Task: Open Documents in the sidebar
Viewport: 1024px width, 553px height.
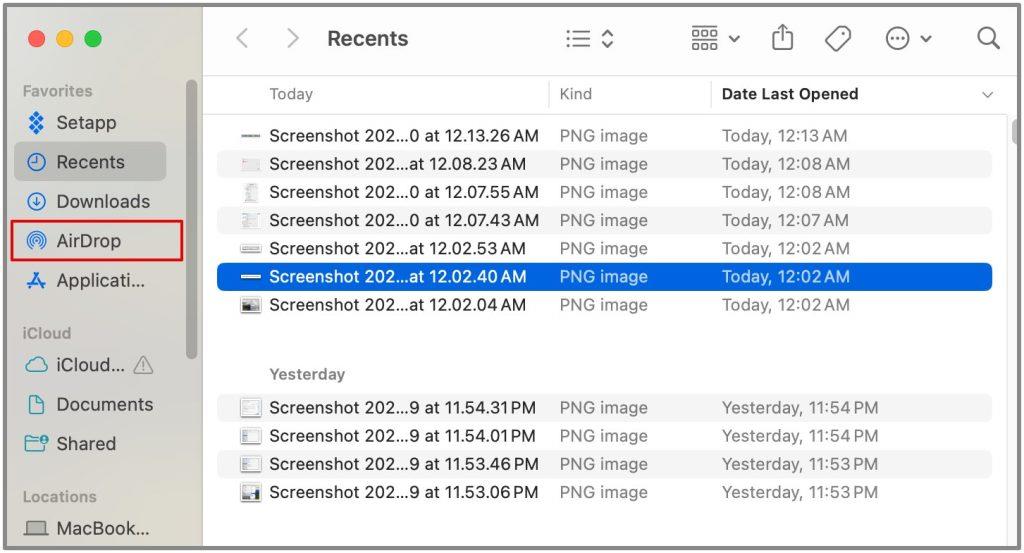Action: (x=90, y=405)
